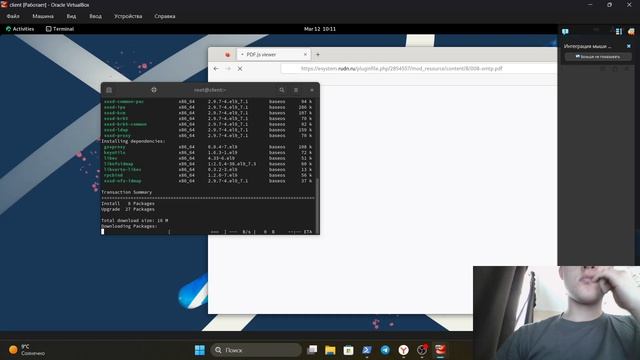Stop loading the browser page

tap(240, 69)
